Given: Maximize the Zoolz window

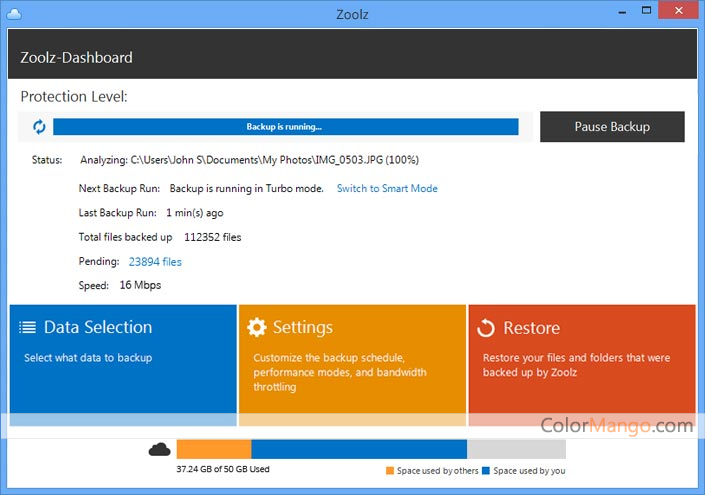Looking at the screenshot, I should point(647,10).
